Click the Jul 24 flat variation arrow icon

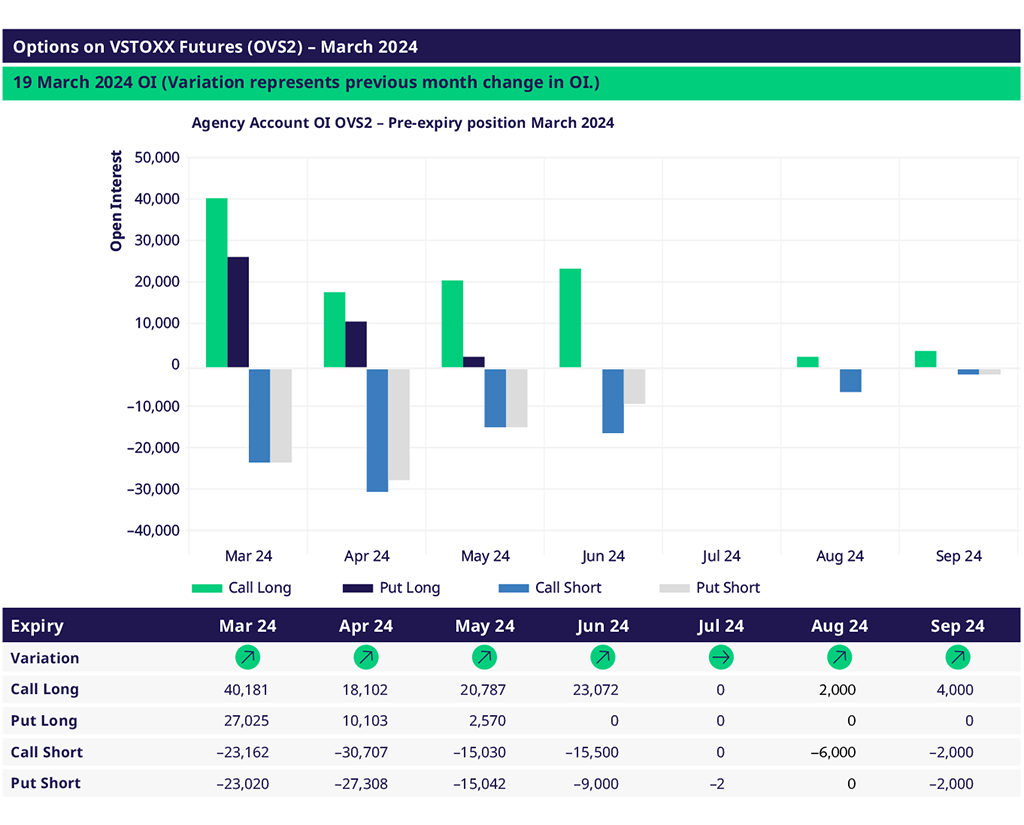[x=721, y=657]
